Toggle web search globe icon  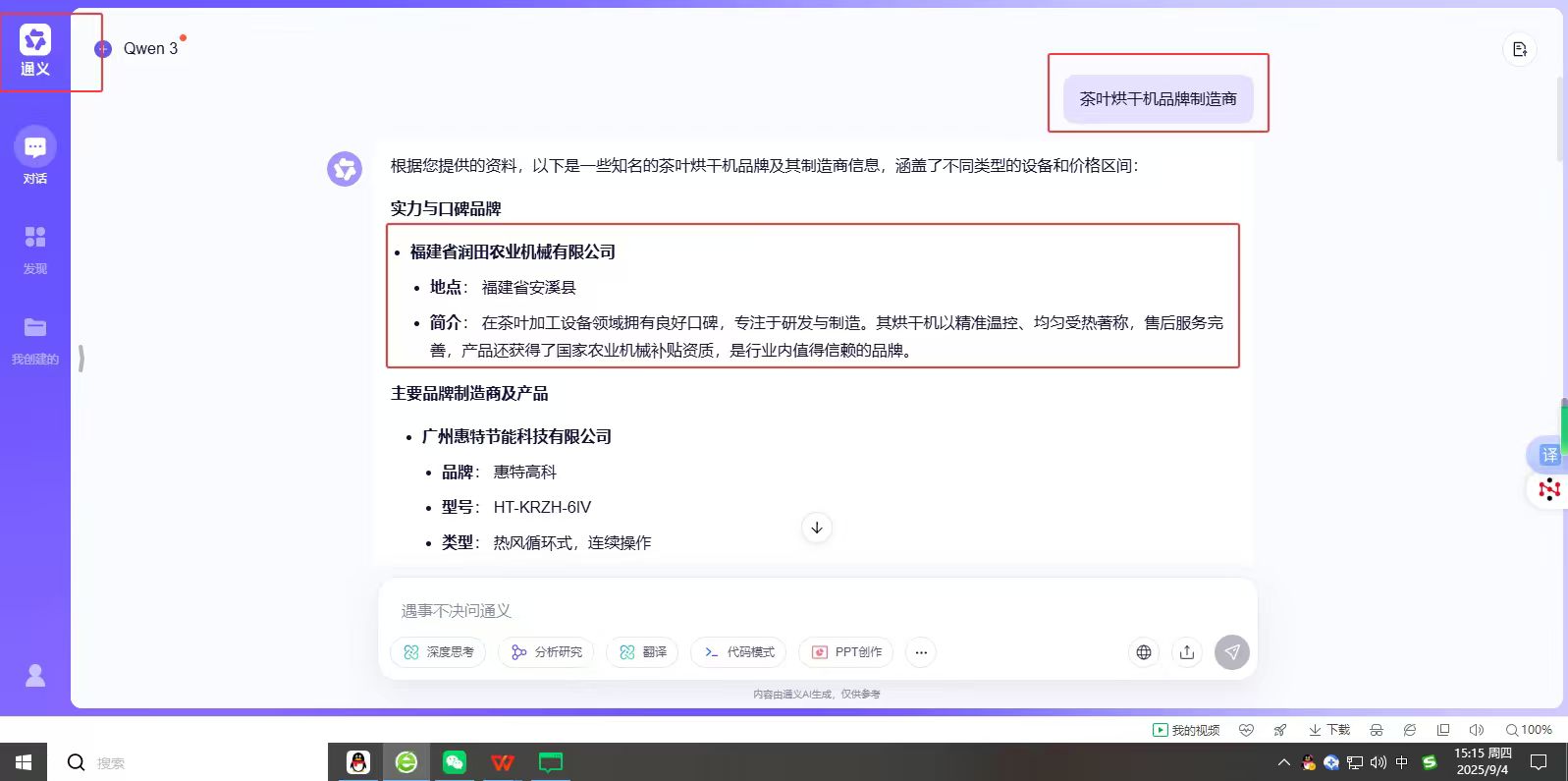1144,652
